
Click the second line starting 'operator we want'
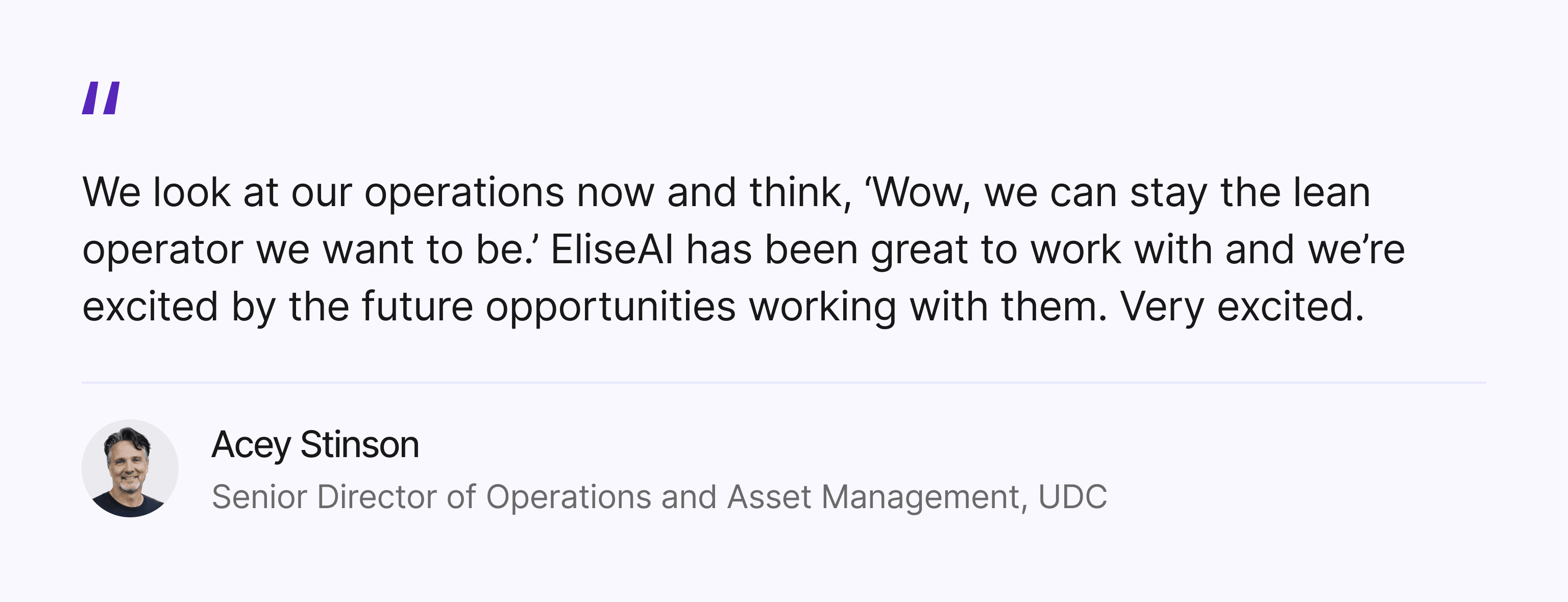[744, 250]
